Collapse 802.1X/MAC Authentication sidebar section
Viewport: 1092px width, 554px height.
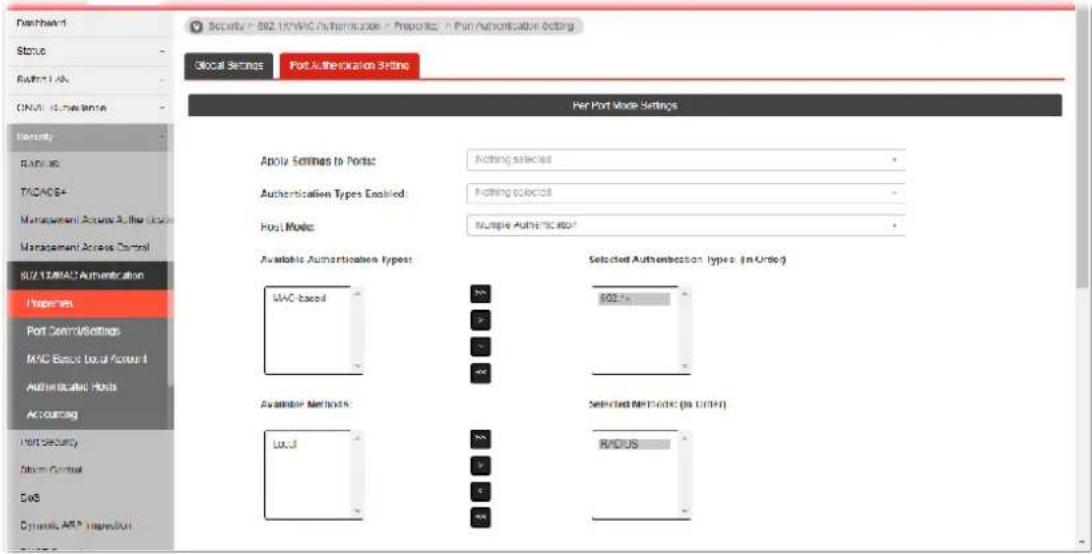(89, 275)
